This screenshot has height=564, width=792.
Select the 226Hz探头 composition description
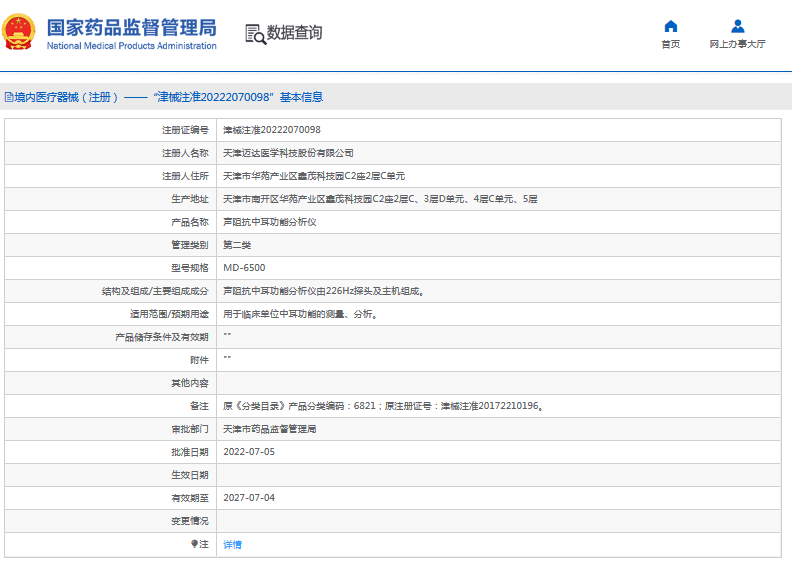(323, 291)
